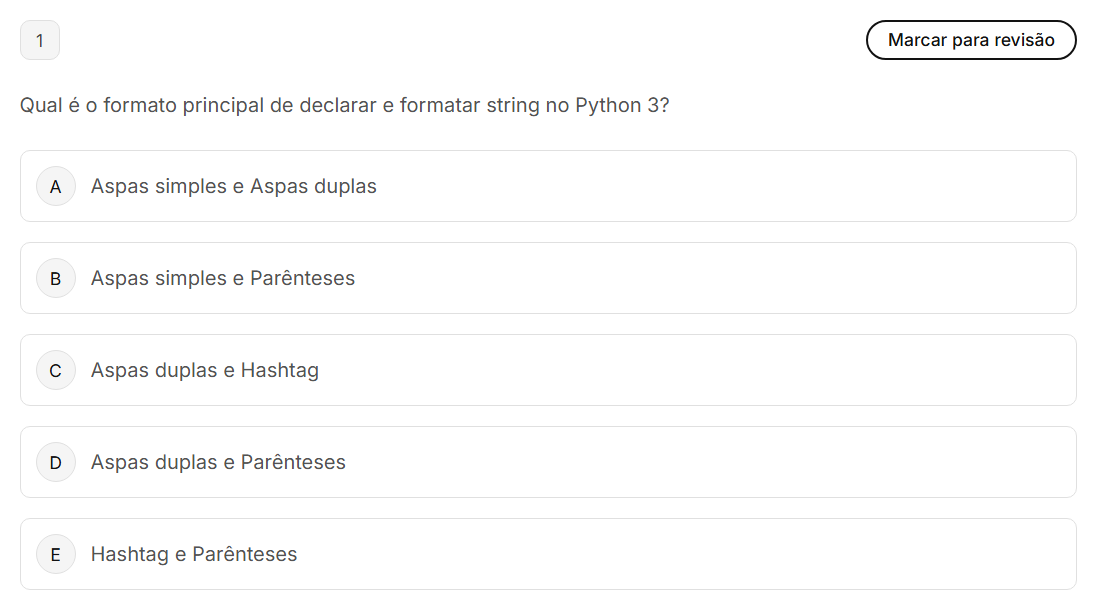Image resolution: width=1093 pixels, height=608 pixels.
Task: Select the letter A circle
Action: pos(56,186)
